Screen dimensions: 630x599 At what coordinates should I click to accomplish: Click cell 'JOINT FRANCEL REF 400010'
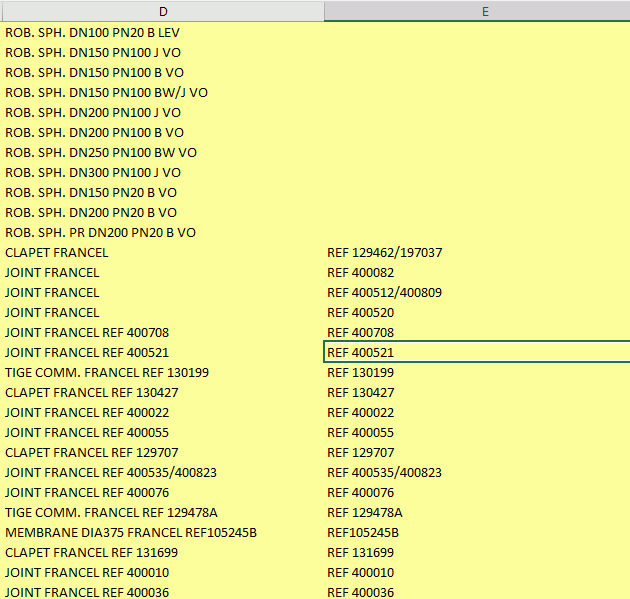tap(163, 573)
